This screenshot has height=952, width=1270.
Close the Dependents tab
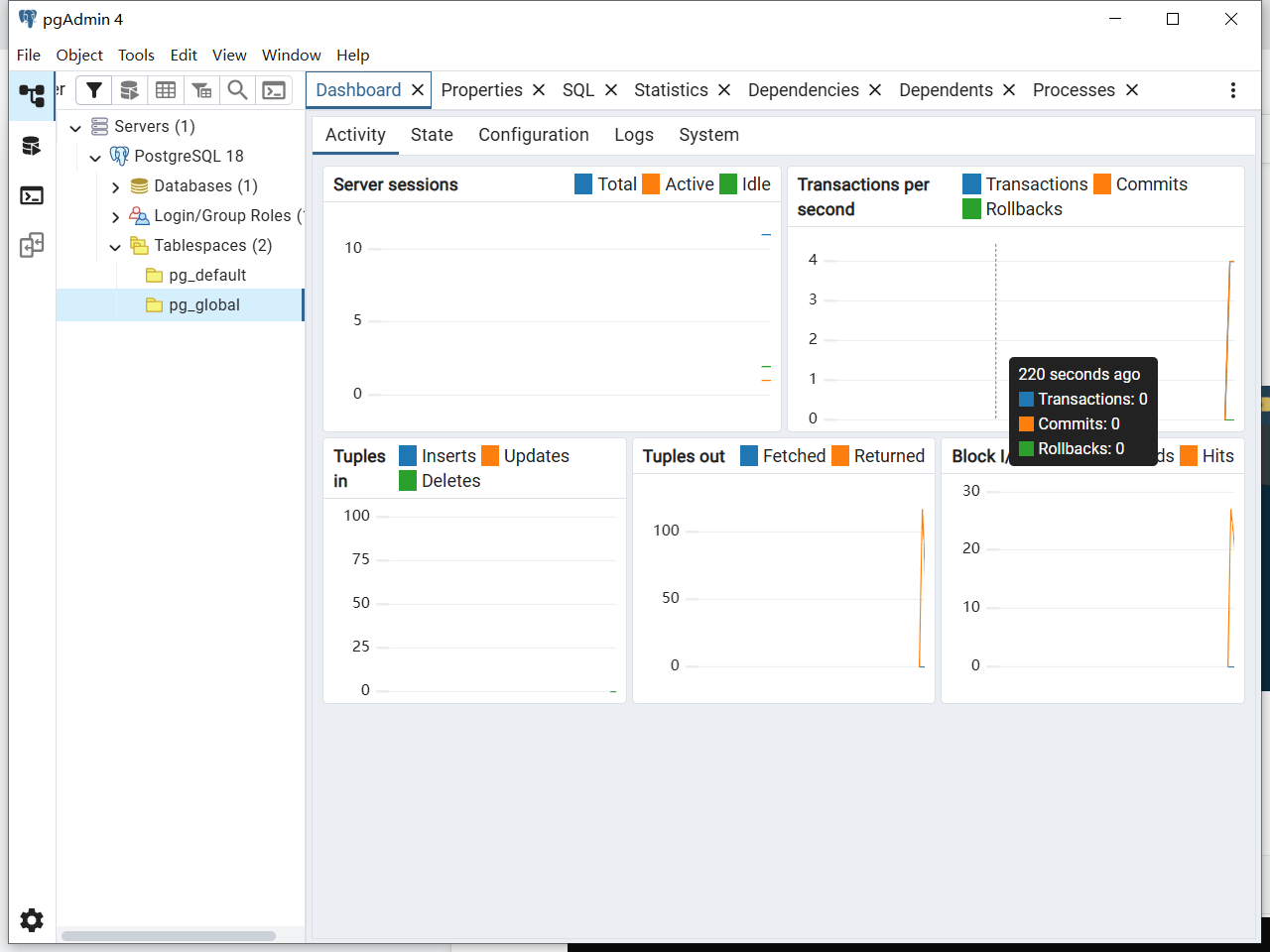point(1009,90)
